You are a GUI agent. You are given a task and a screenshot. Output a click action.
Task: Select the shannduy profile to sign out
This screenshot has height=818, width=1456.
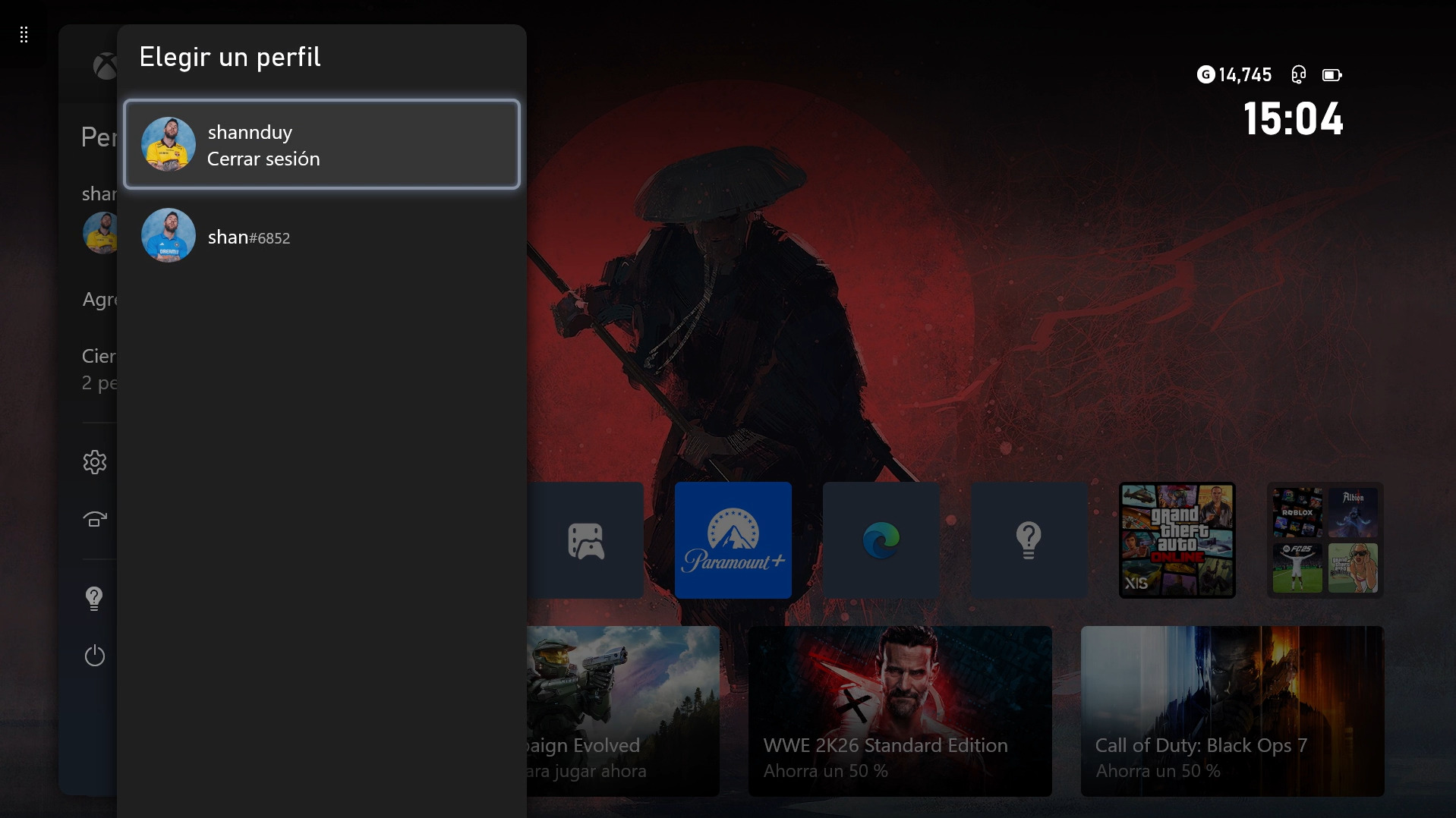[x=322, y=144]
